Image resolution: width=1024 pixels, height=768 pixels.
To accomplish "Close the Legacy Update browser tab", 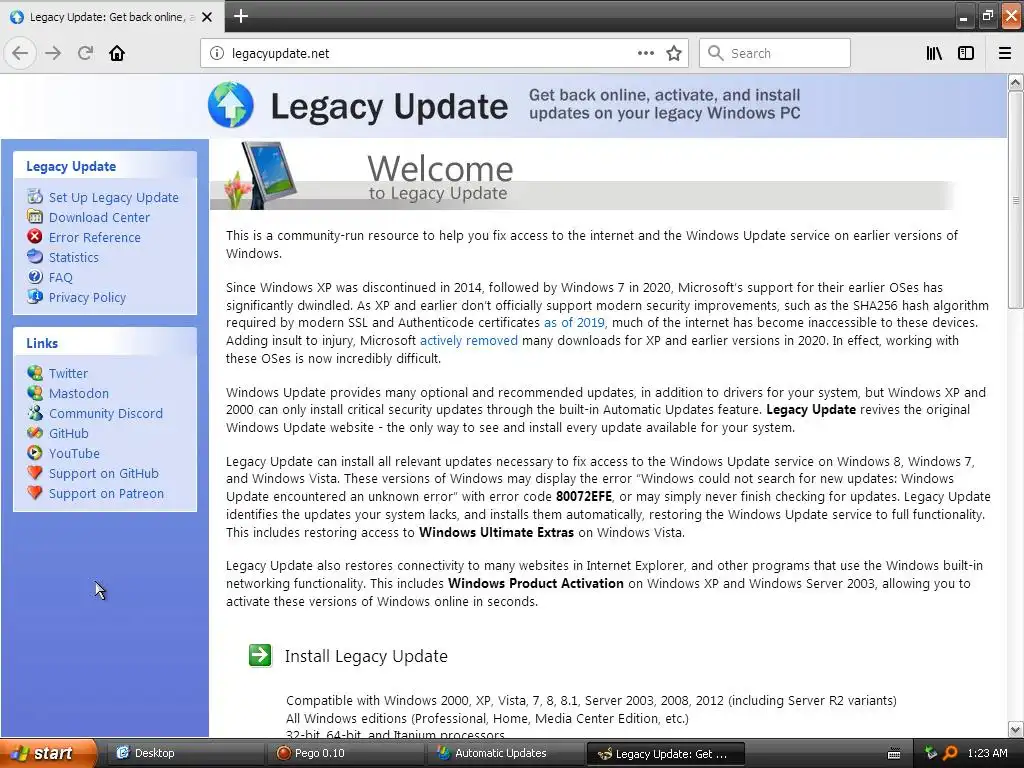I will click(x=207, y=17).
